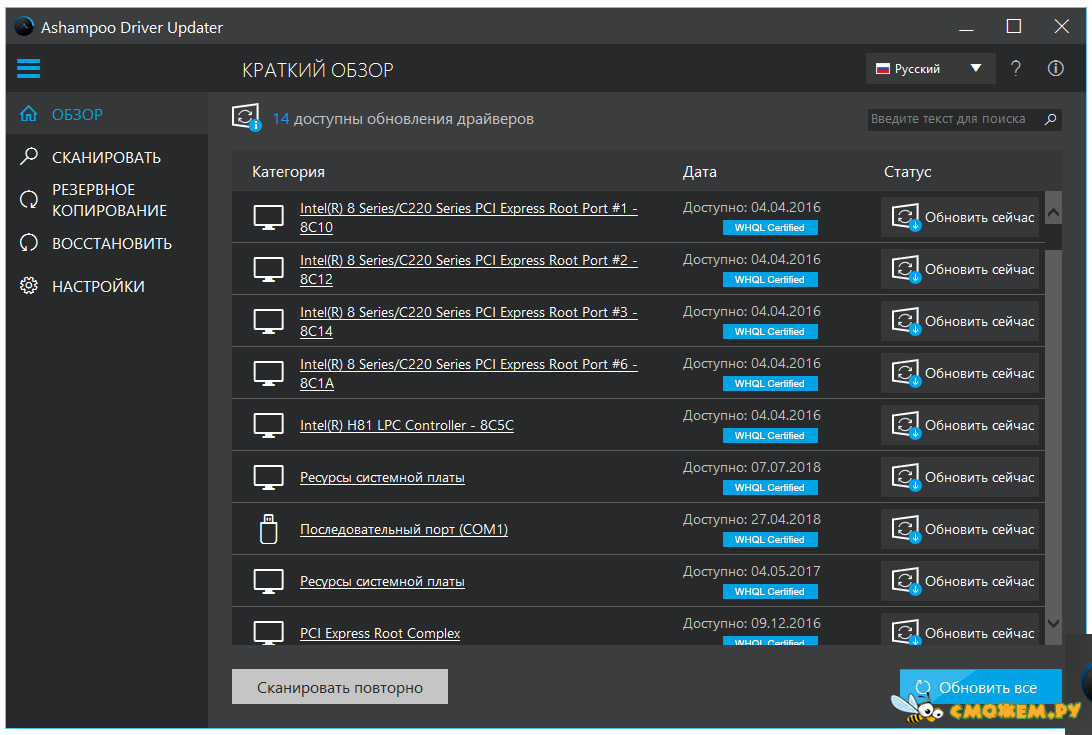
Task: Click scrollbar down arrow of driver list
Action: click(x=1054, y=624)
